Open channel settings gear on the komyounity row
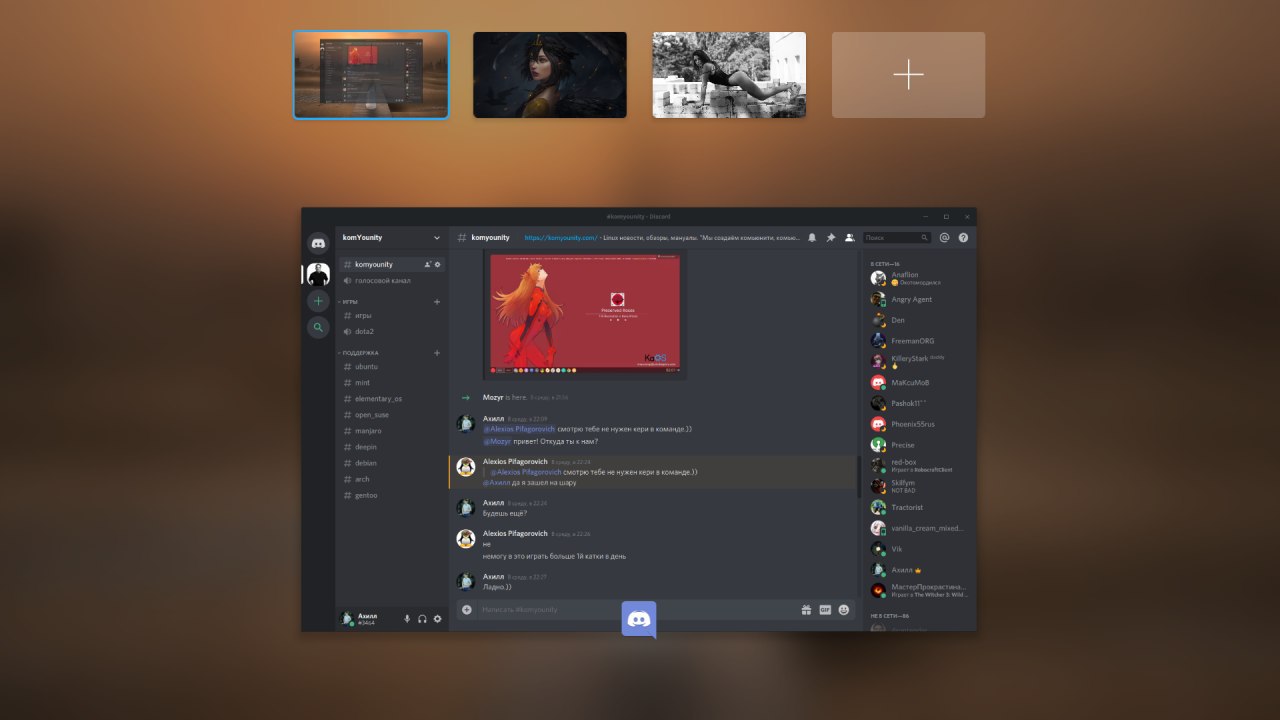Screen dimensions: 1280x720 [x=438, y=264]
